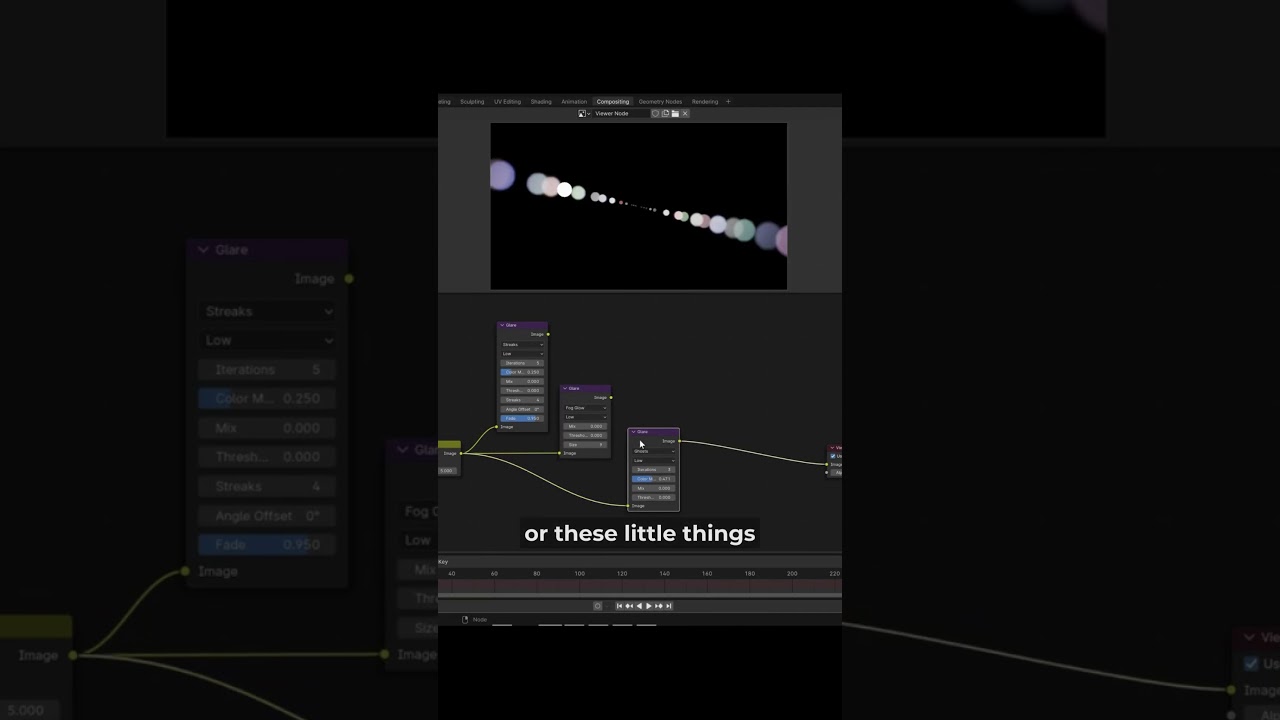This screenshot has height=720, width=1280.
Task: Toggle the Use Alpha checkbox on Viewer node
Action: [x=833, y=456]
